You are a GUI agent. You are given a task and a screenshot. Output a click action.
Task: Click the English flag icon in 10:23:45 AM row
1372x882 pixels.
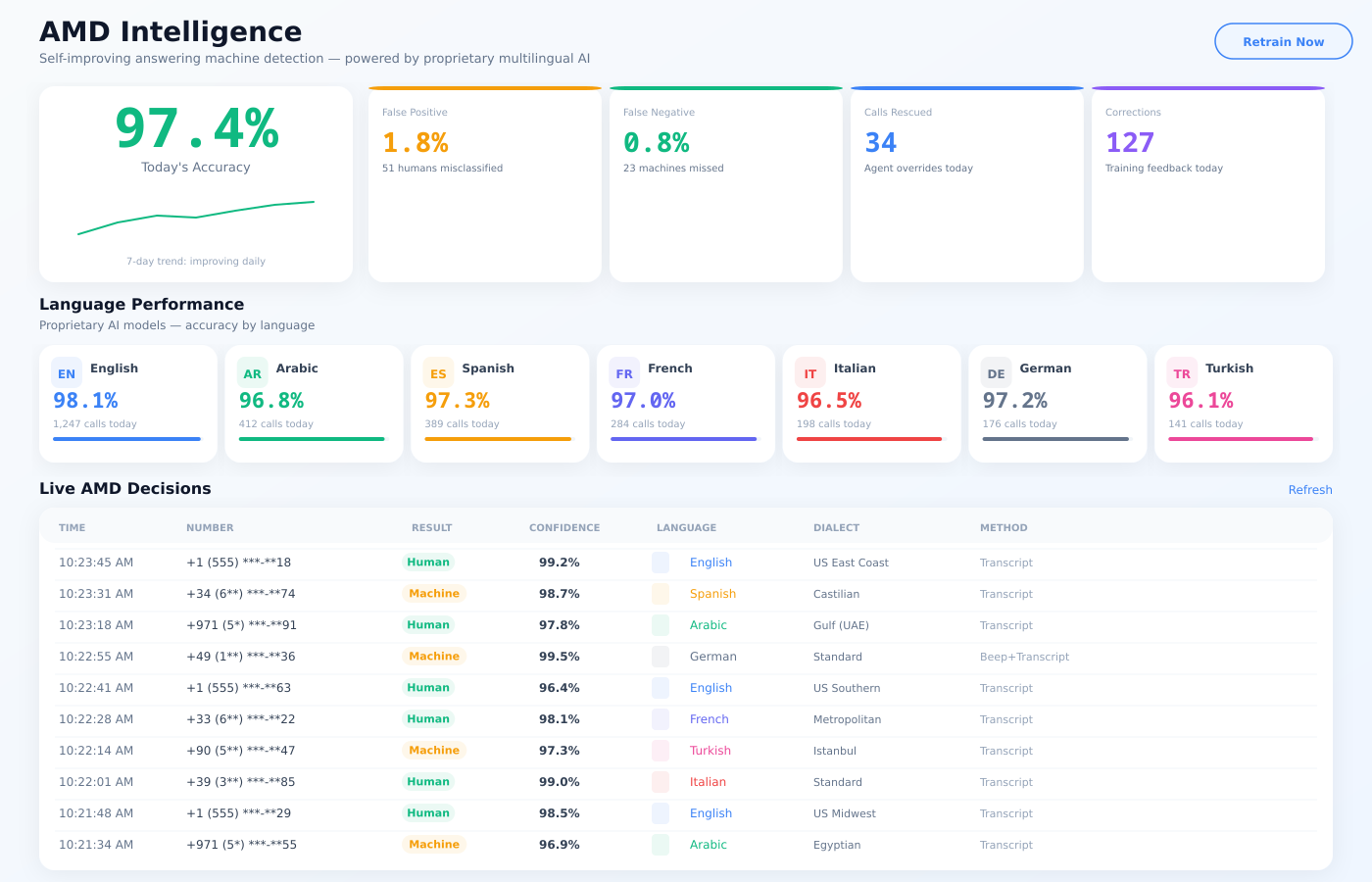661,563
